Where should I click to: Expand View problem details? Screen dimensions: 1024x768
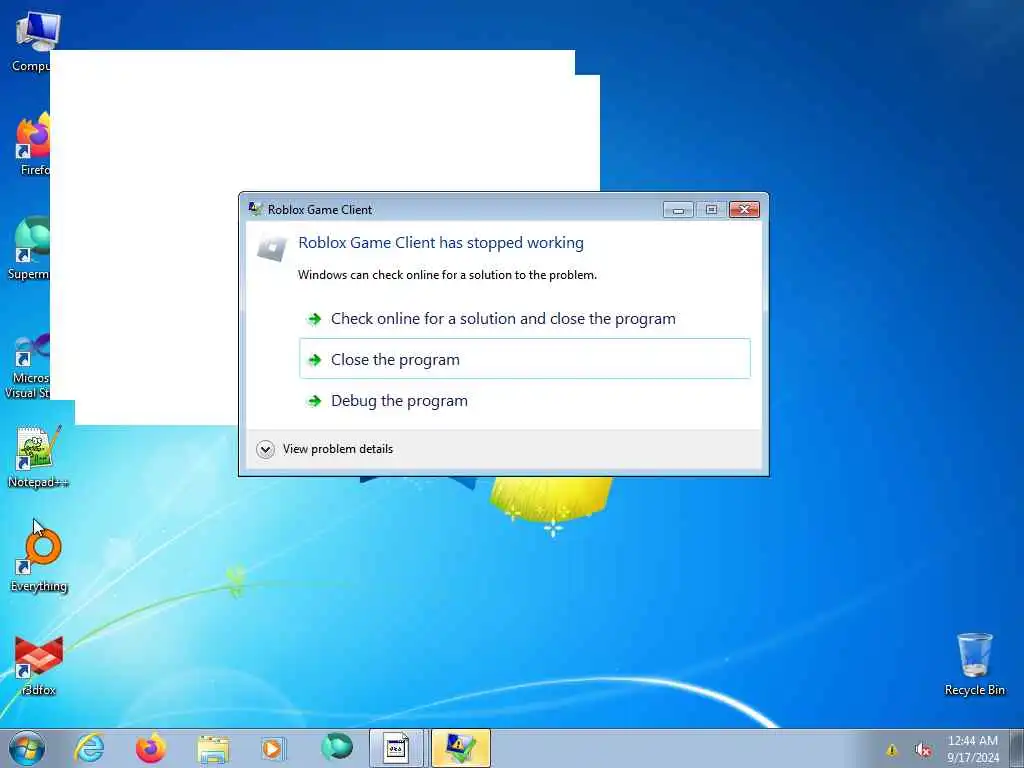point(325,449)
